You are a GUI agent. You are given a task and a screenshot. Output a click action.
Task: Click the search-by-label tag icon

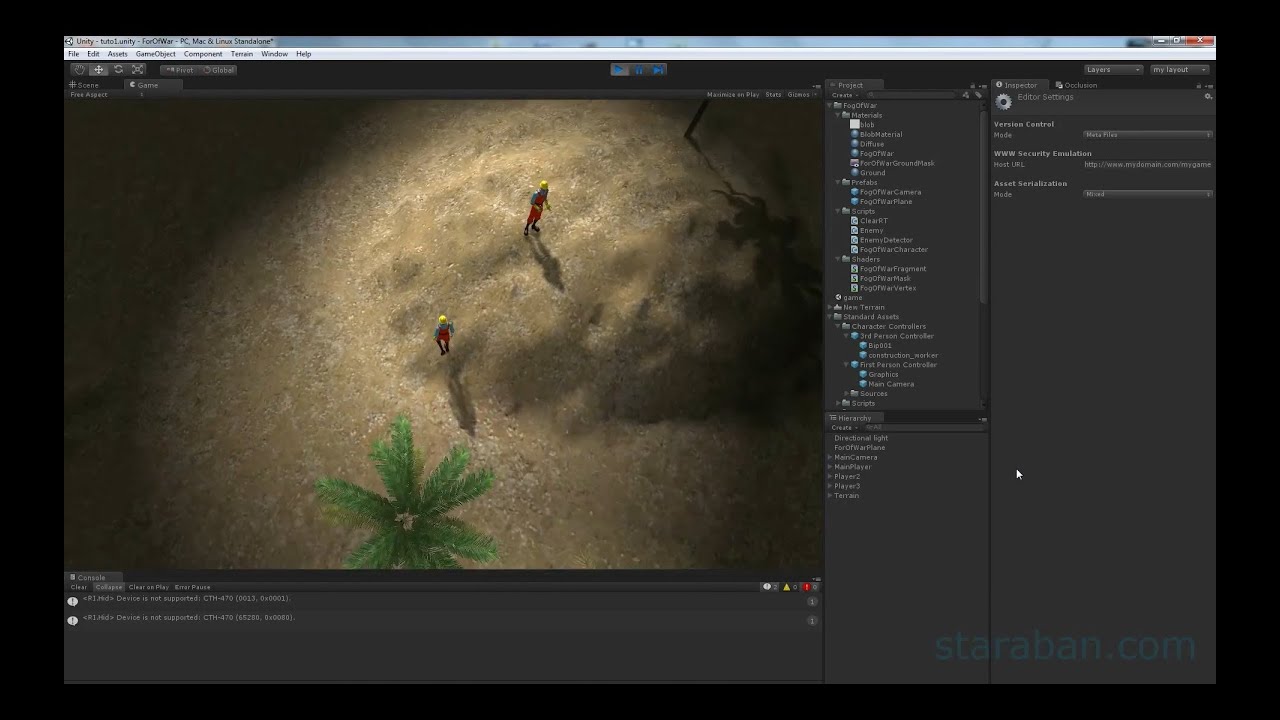(978, 95)
